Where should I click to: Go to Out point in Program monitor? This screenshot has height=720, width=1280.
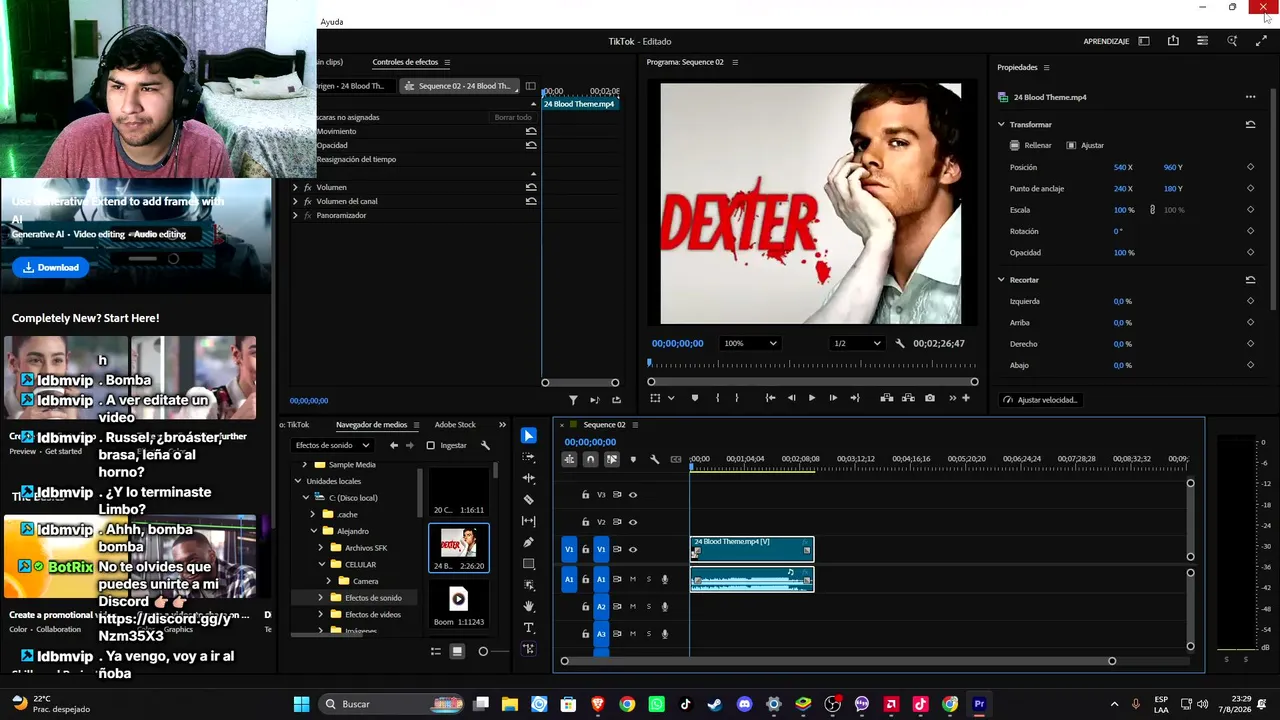click(854, 398)
